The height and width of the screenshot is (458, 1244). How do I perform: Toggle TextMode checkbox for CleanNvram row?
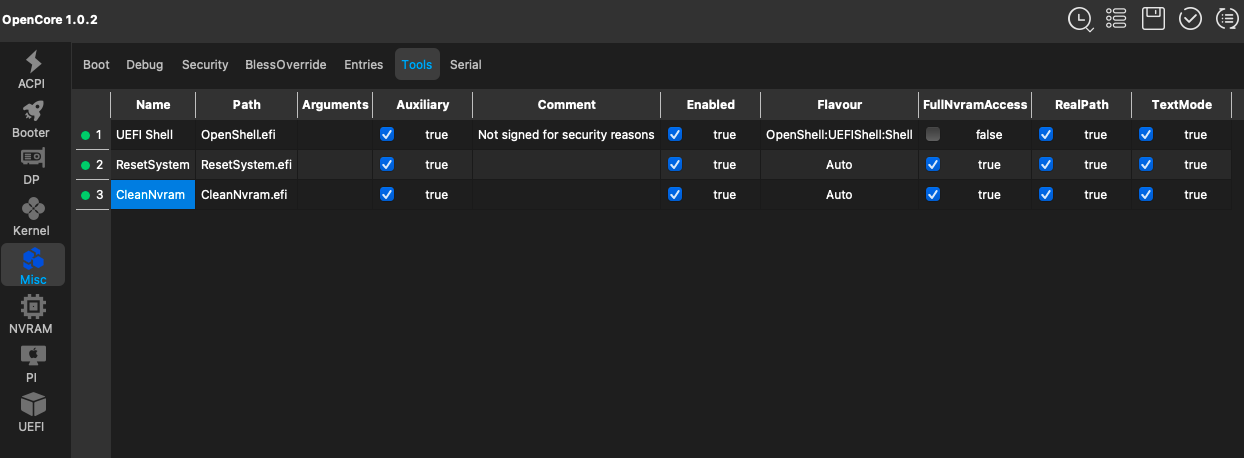(x=1146, y=195)
